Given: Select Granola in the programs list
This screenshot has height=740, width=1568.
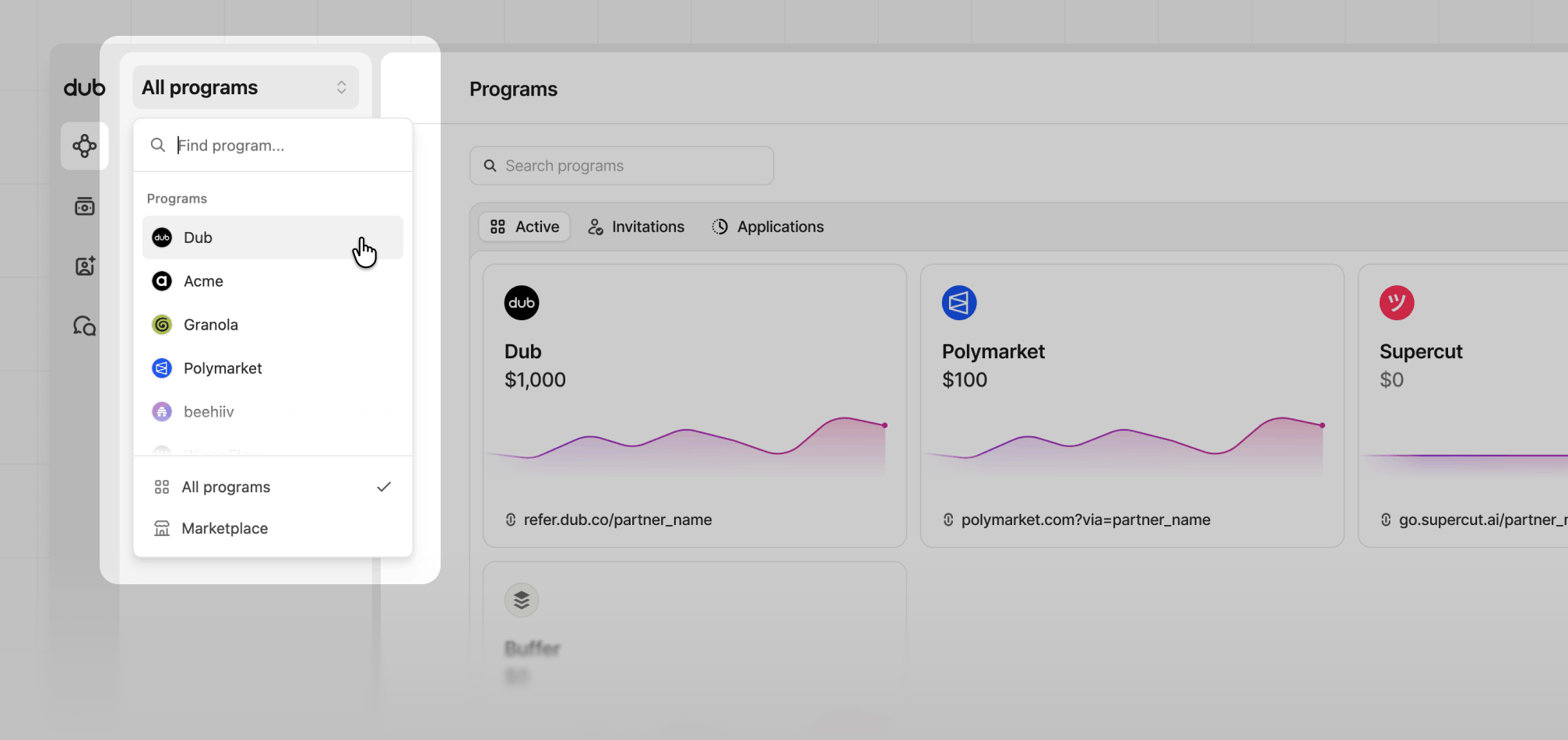Looking at the screenshot, I should 272,325.
